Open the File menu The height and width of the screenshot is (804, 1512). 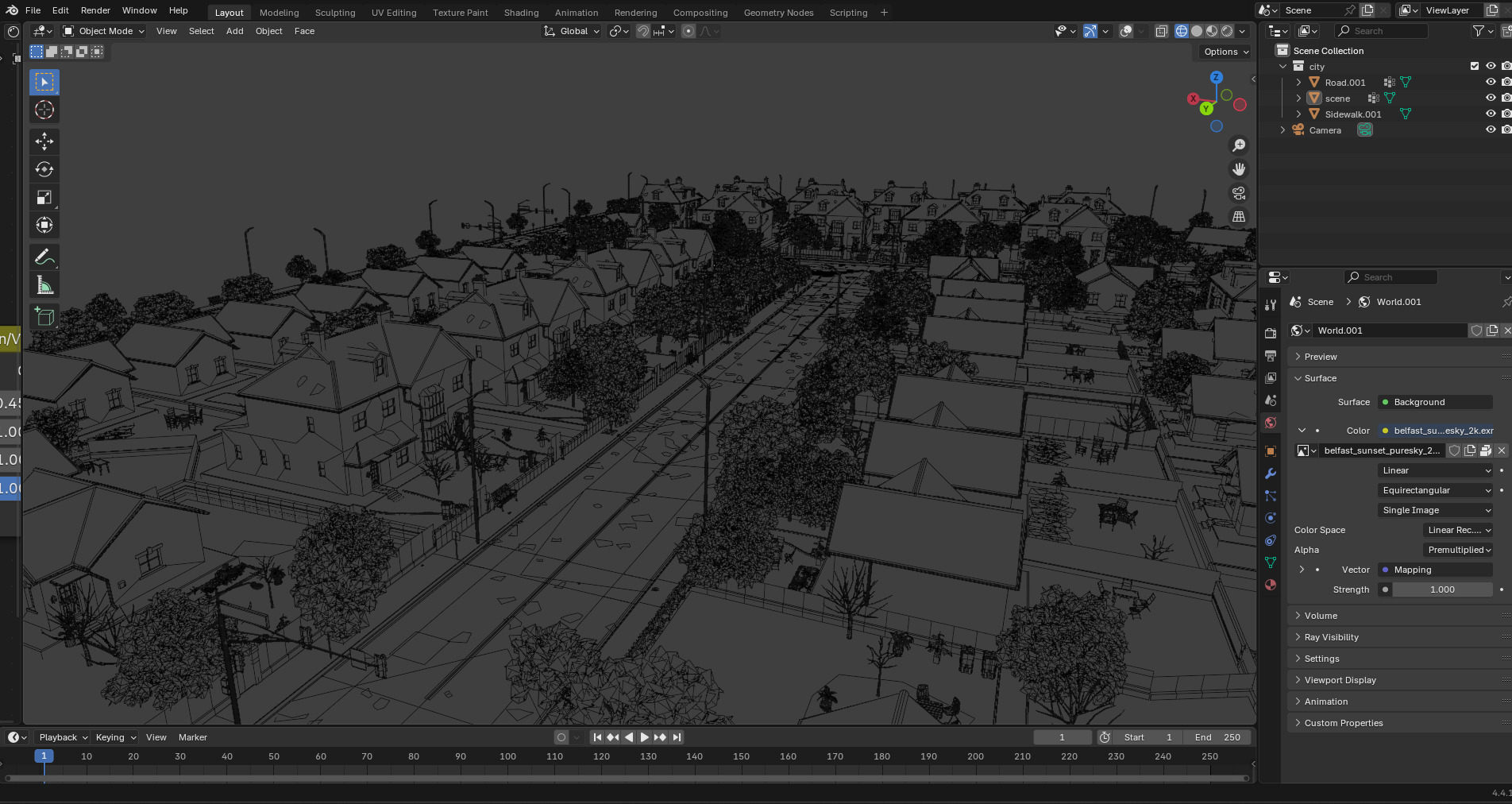click(x=33, y=10)
